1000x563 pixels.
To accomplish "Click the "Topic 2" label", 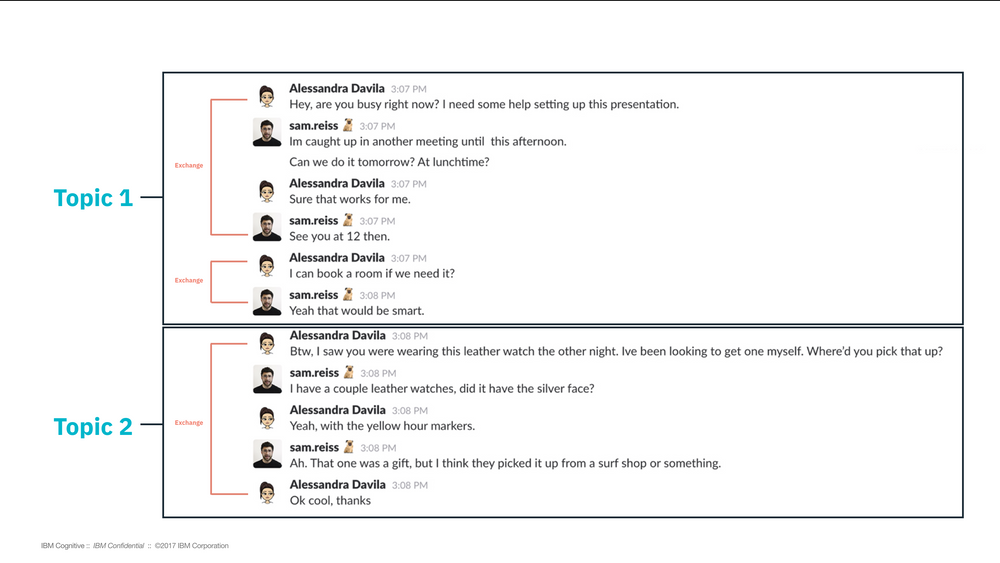I will (x=93, y=427).
